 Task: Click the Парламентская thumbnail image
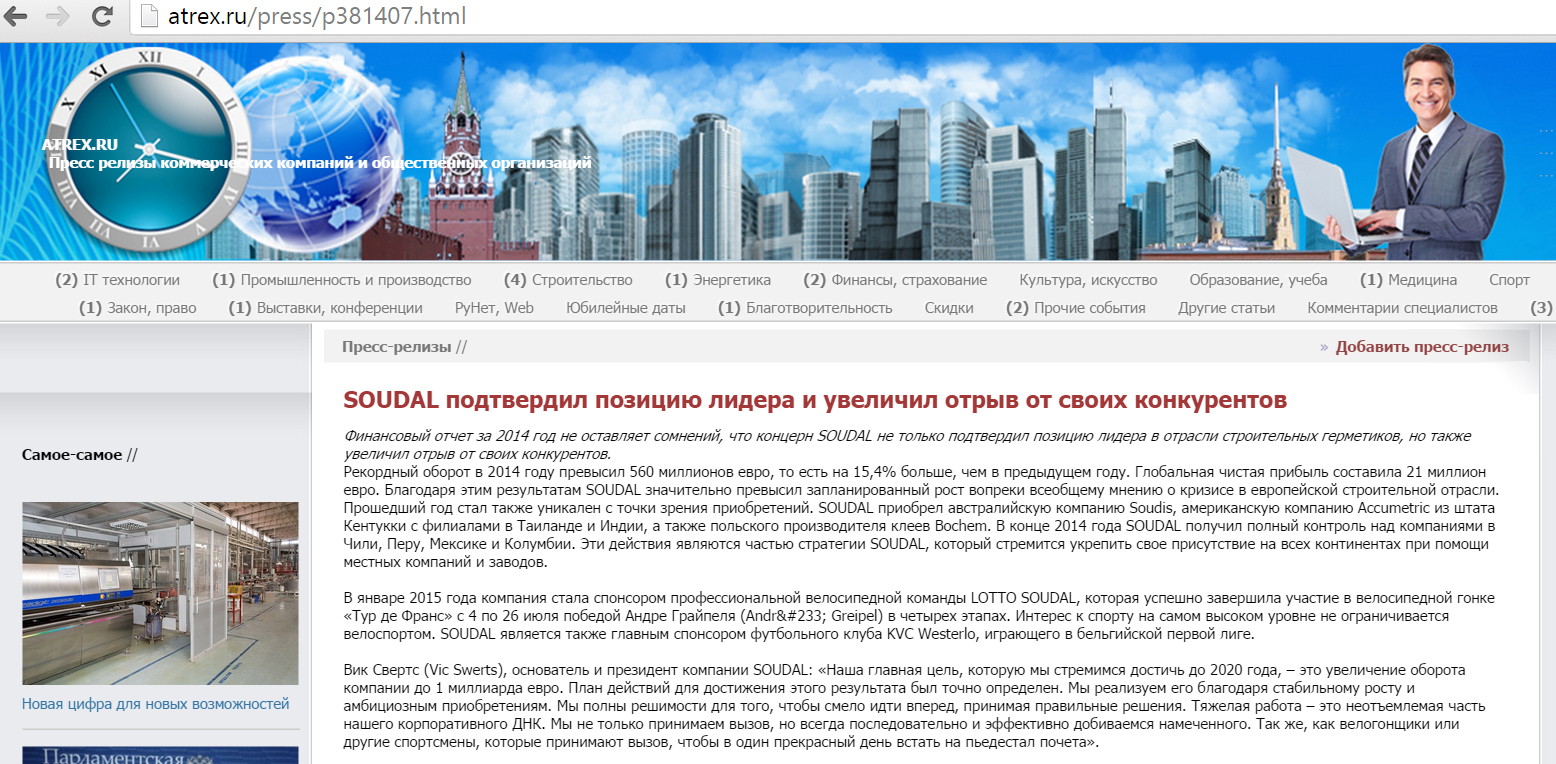(160, 755)
